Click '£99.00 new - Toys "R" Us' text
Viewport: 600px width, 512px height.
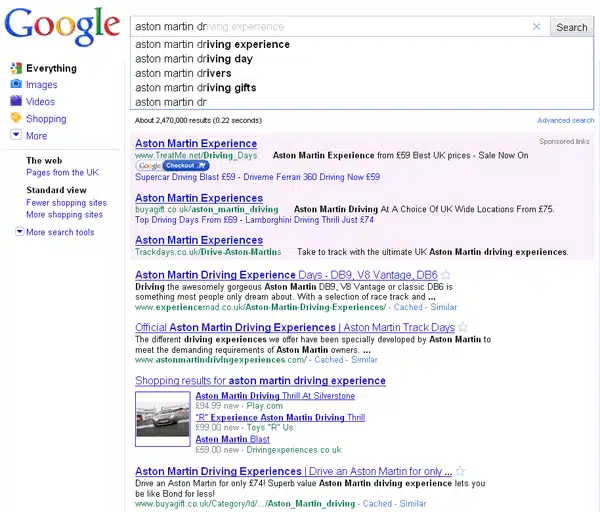245,428
